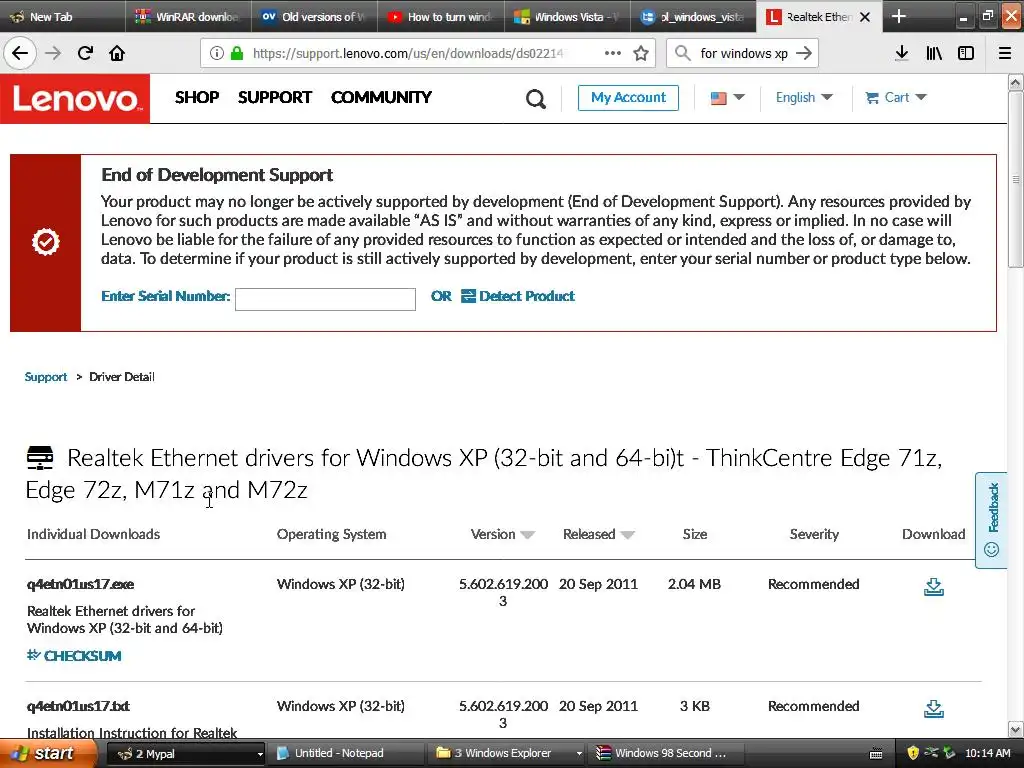Open page actions three-dot menu
Screen dimensions: 1024x768
pos(613,53)
